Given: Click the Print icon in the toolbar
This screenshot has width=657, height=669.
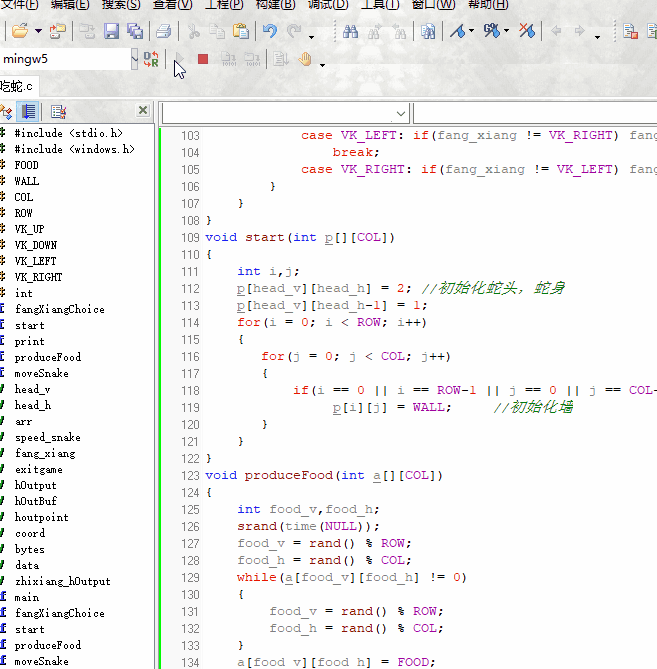Looking at the screenshot, I should coord(163,31).
